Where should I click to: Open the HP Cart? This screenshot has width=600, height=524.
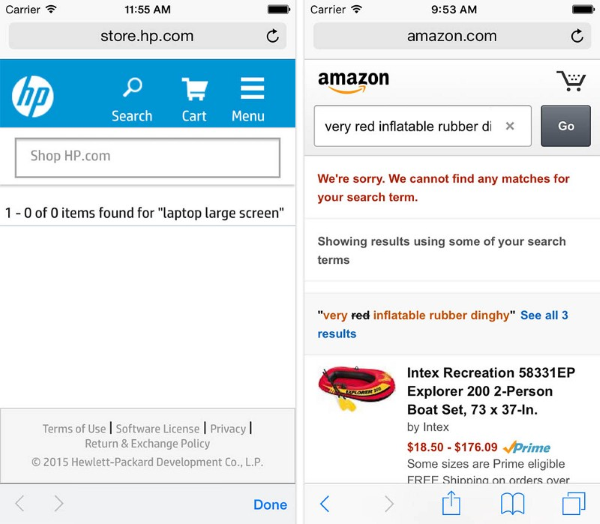[194, 98]
